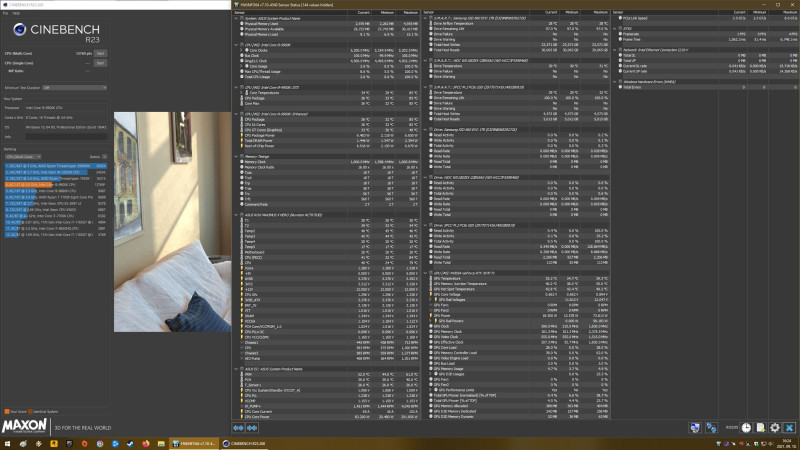Open Firefox from the taskbar
800x450 pixels.
(x=145, y=443)
